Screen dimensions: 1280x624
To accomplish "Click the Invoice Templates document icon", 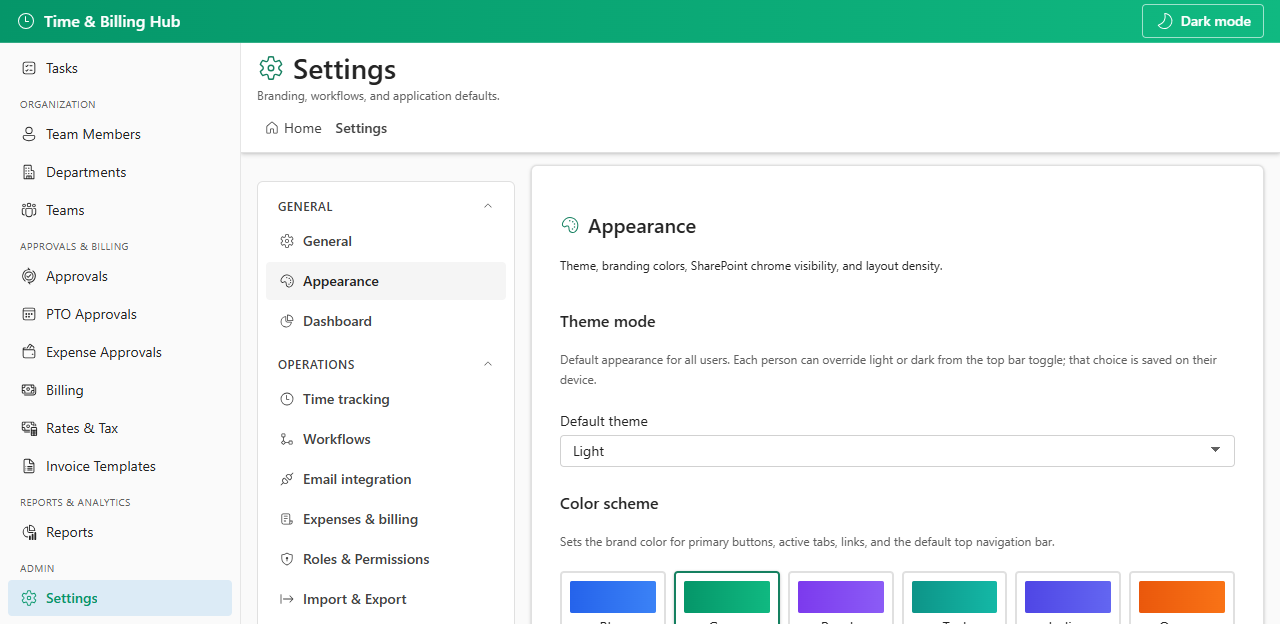I will tap(29, 466).
